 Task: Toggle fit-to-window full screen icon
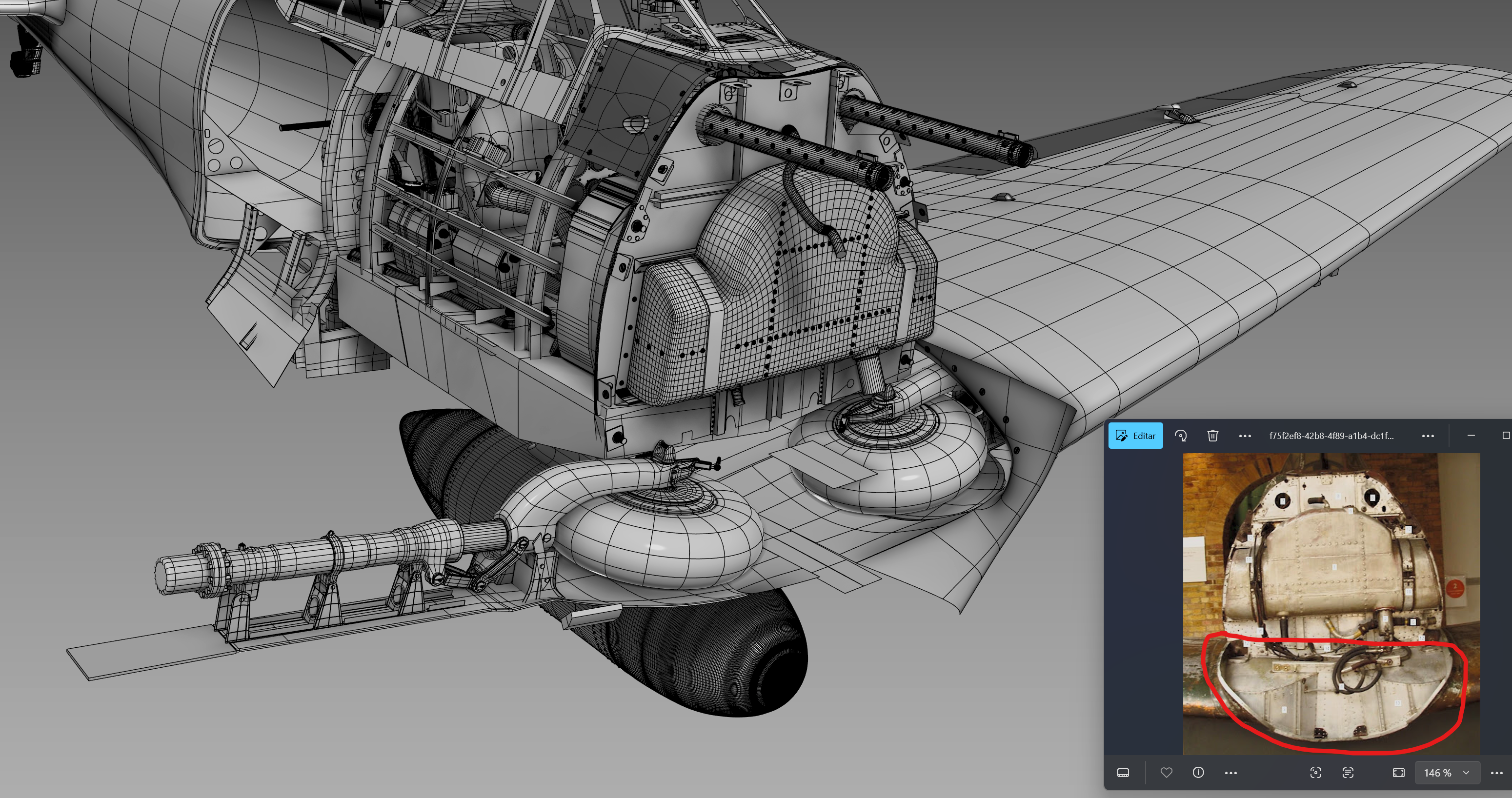(x=1398, y=773)
